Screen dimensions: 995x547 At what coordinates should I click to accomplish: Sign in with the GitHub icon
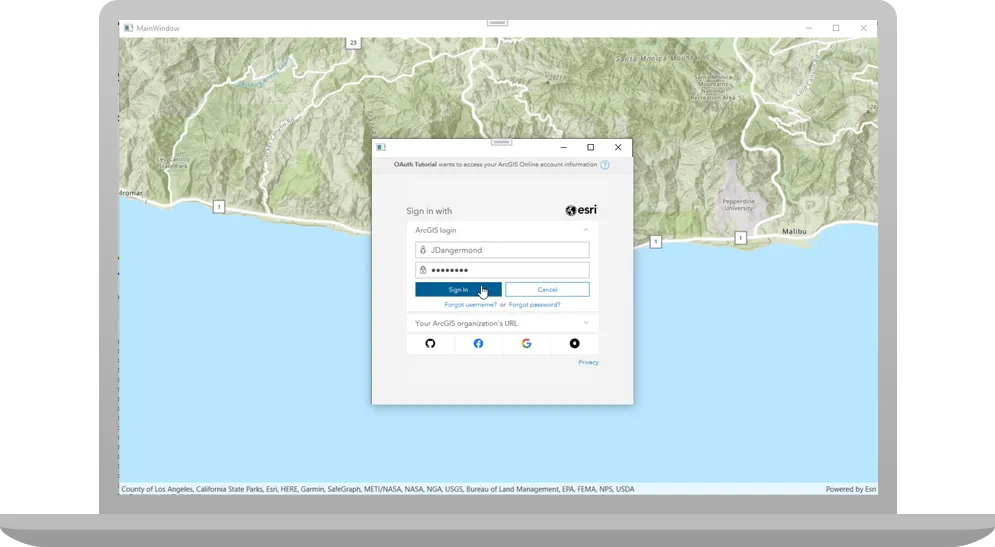[x=430, y=343]
